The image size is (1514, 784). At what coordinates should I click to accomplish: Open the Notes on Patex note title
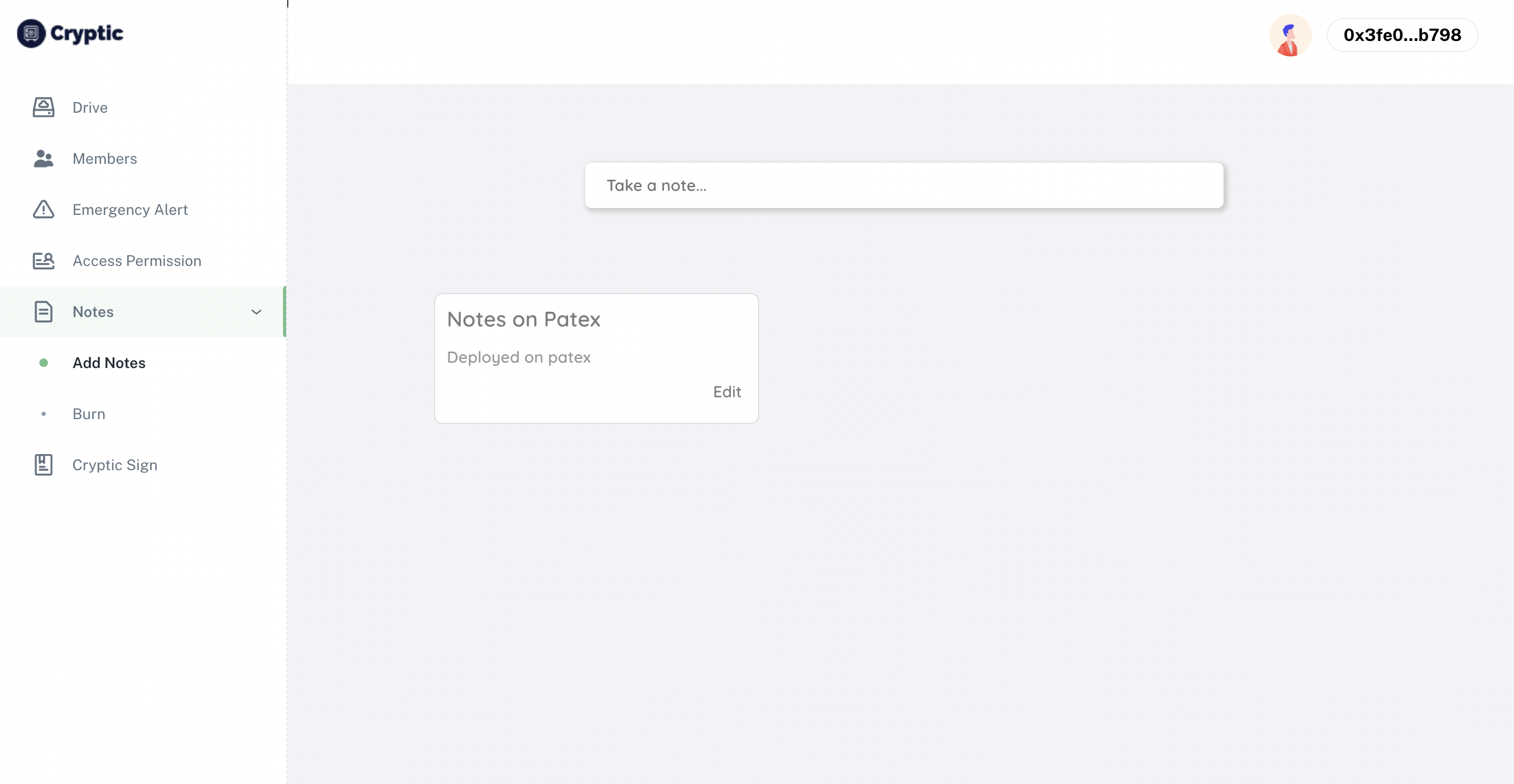pyautogui.click(x=523, y=319)
